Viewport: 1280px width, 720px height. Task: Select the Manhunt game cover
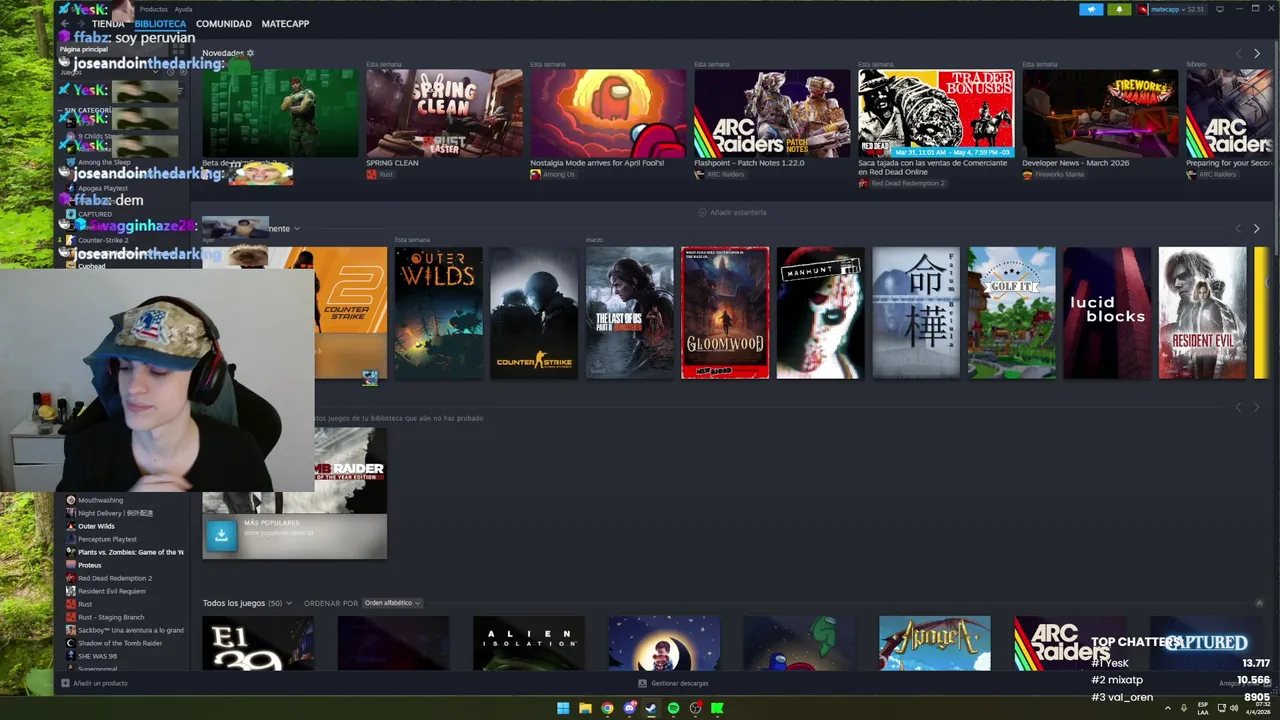coord(820,313)
